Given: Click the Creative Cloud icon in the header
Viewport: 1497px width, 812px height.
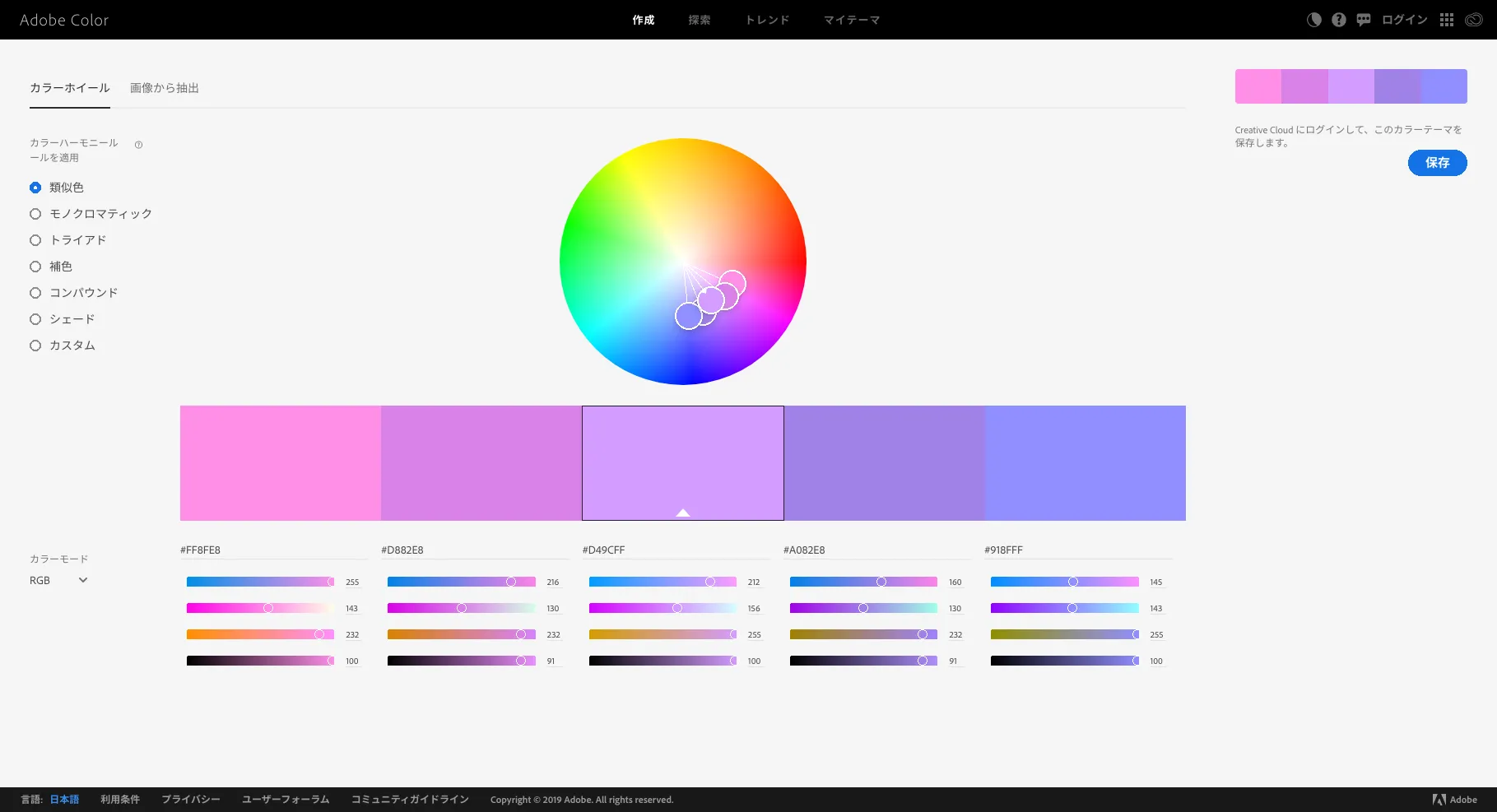Looking at the screenshot, I should 1473,20.
